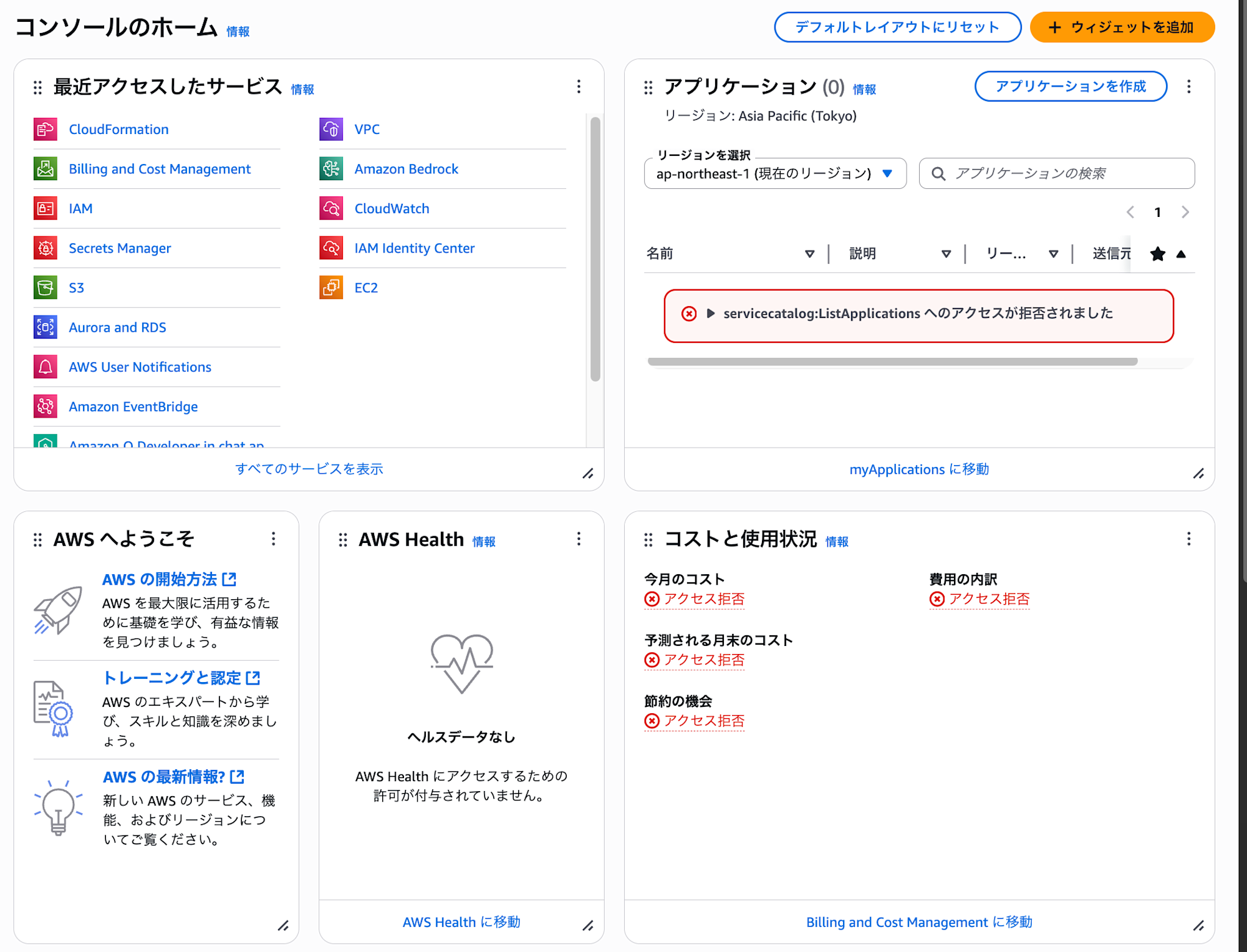The image size is (1247, 952).
Task: Click ウィジェットを追加 button
Action: click(x=1122, y=27)
